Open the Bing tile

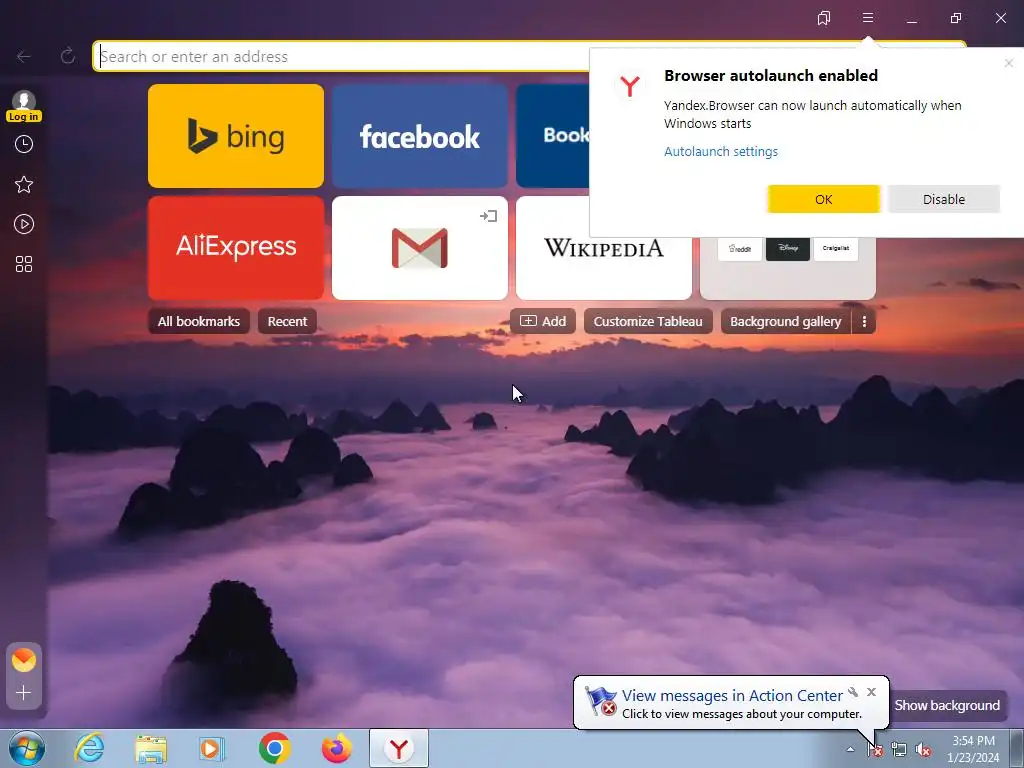(236, 136)
